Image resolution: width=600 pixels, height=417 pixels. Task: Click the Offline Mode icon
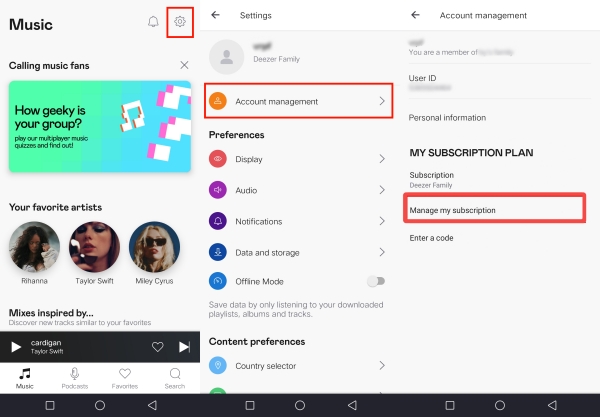218,281
